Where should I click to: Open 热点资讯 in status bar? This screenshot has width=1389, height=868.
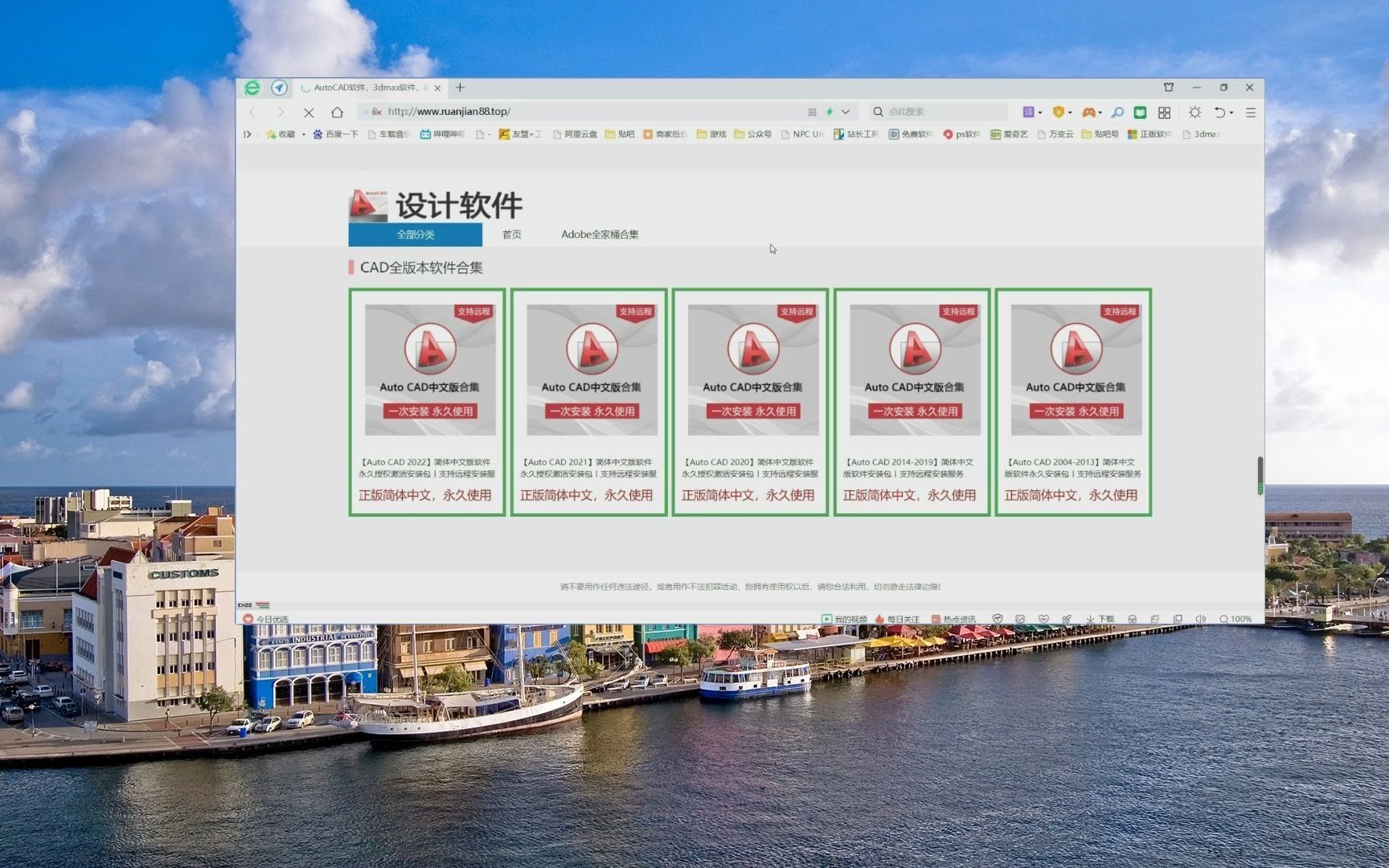click(953, 619)
